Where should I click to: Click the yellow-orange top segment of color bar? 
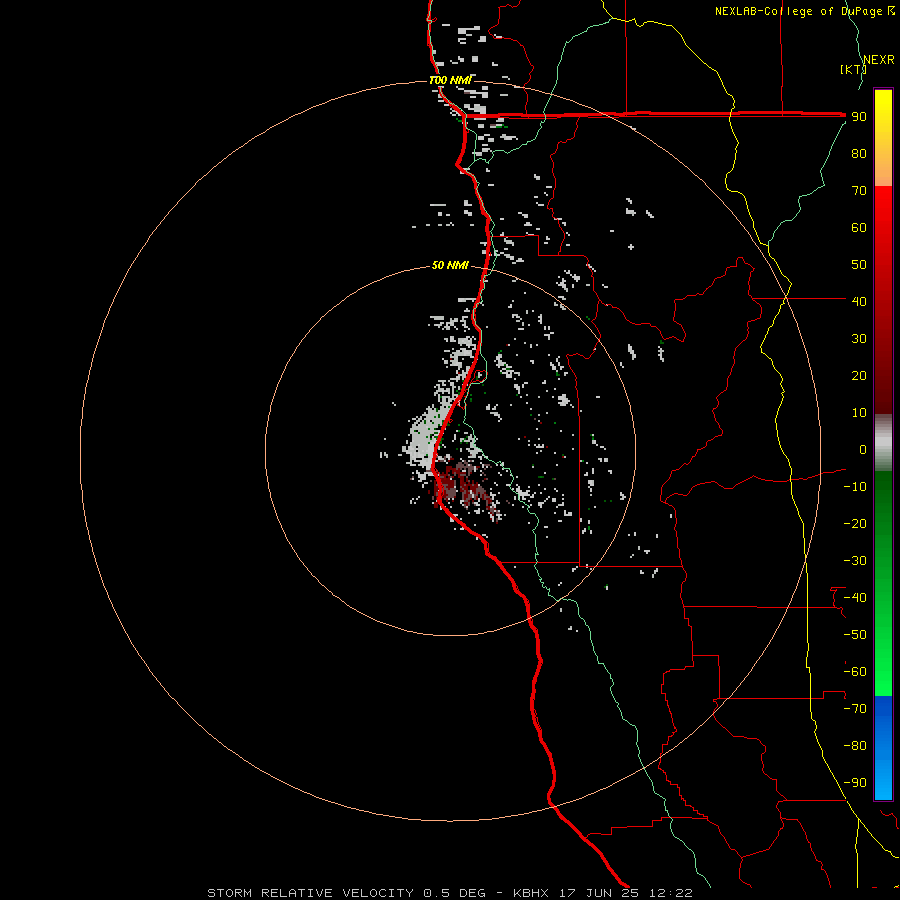pos(883,138)
